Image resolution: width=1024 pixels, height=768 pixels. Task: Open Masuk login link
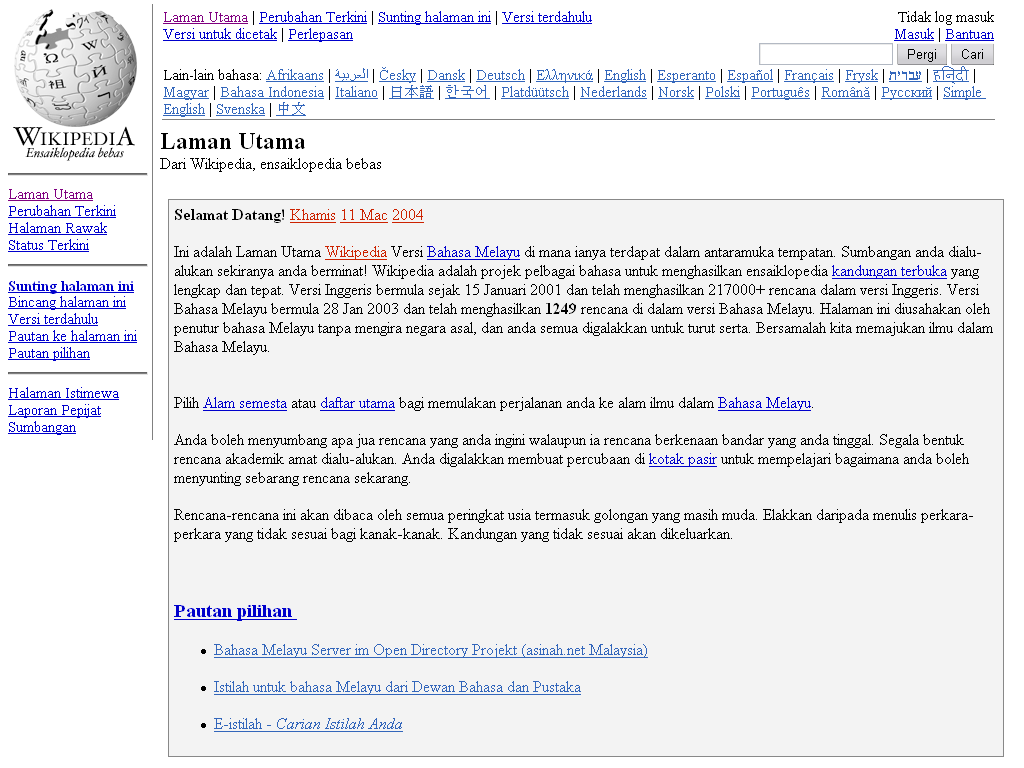tap(914, 35)
